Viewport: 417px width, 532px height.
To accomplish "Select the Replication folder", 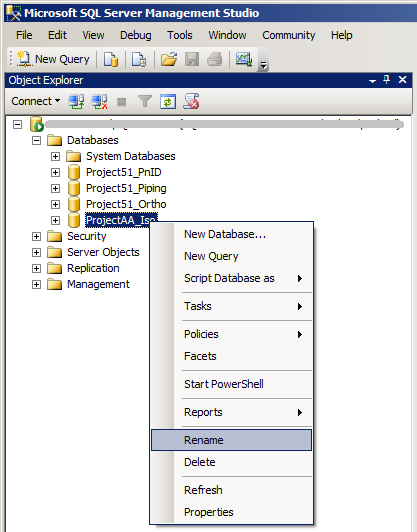I will pos(93,268).
